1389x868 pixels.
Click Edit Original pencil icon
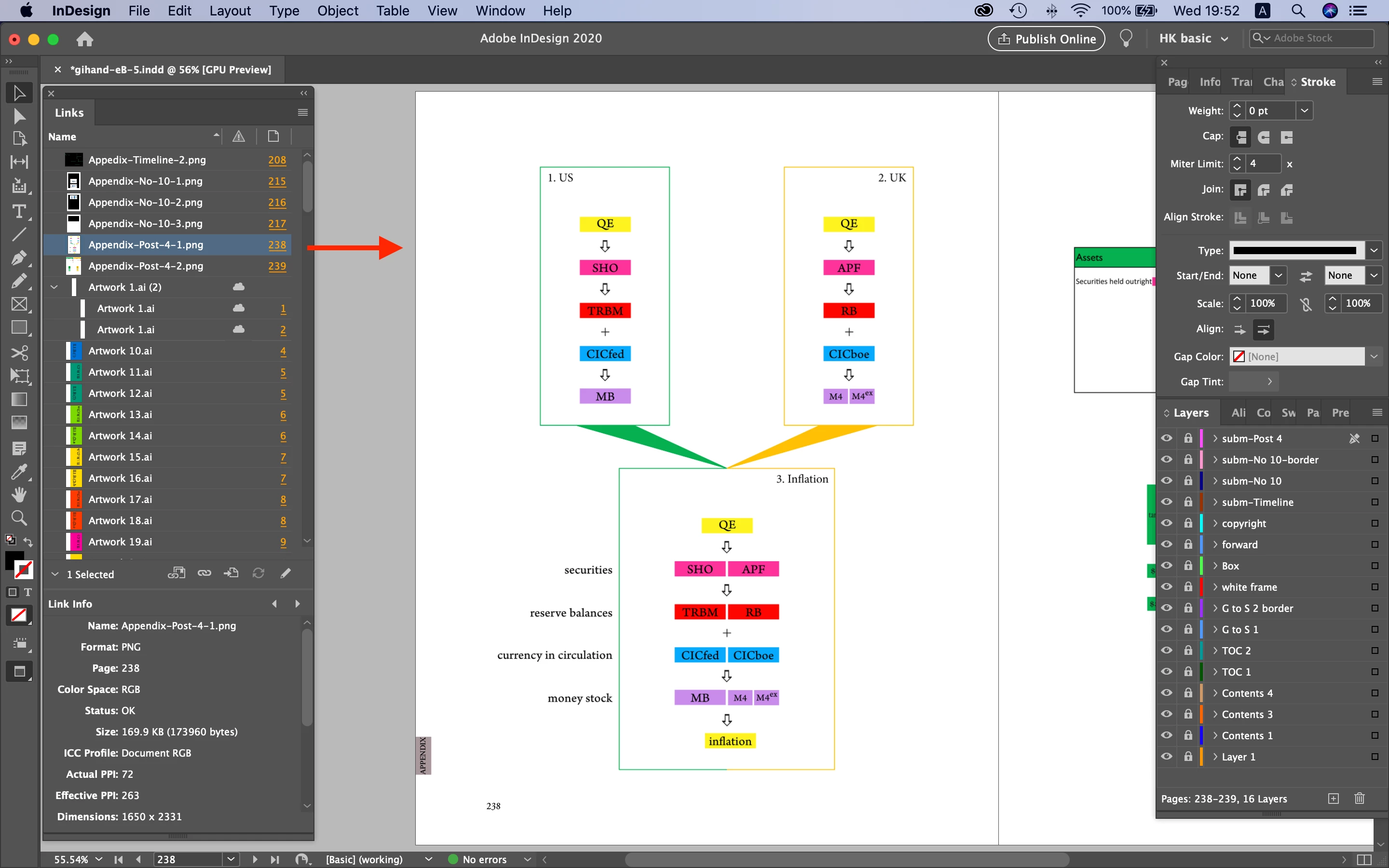pyautogui.click(x=285, y=573)
